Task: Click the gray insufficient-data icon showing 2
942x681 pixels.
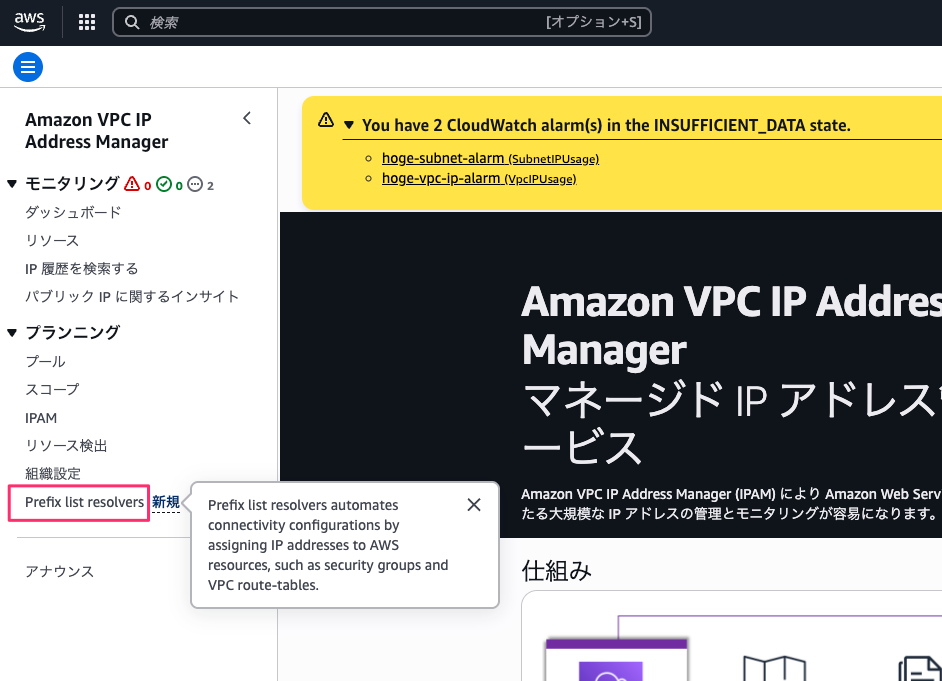Action: [197, 184]
